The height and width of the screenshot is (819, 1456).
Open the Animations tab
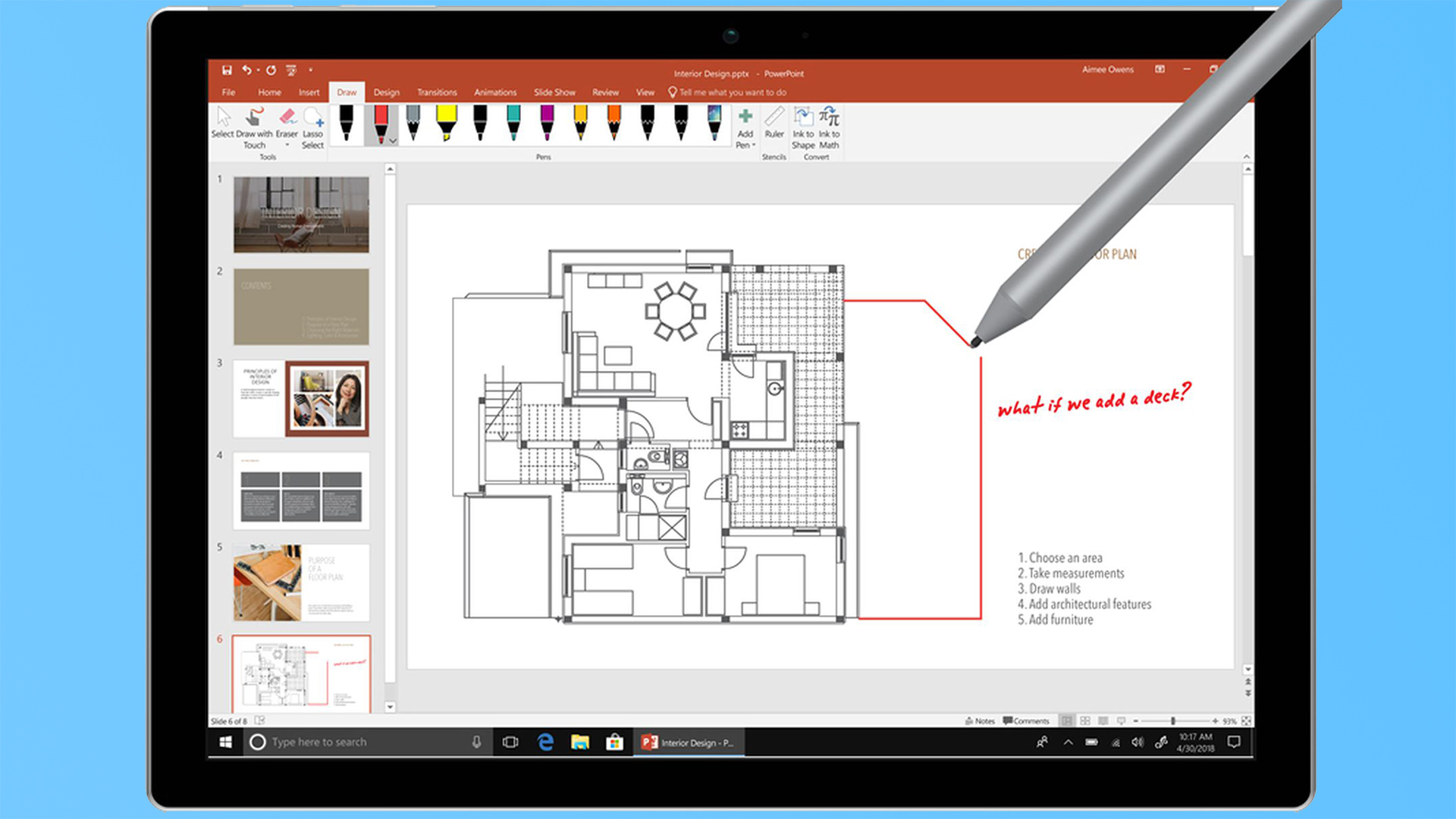click(x=495, y=93)
